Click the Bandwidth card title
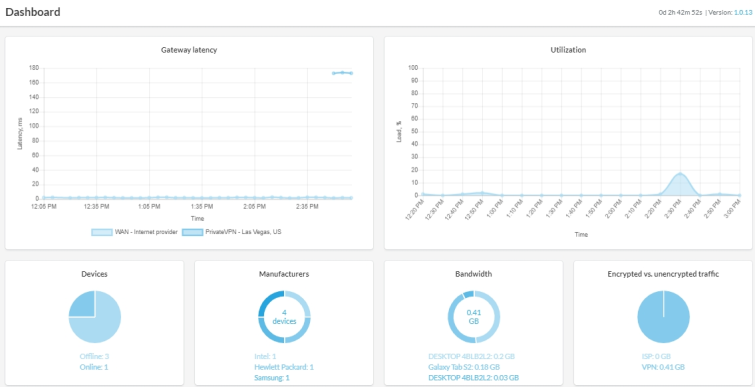This screenshot has width=755, height=387. [474, 274]
